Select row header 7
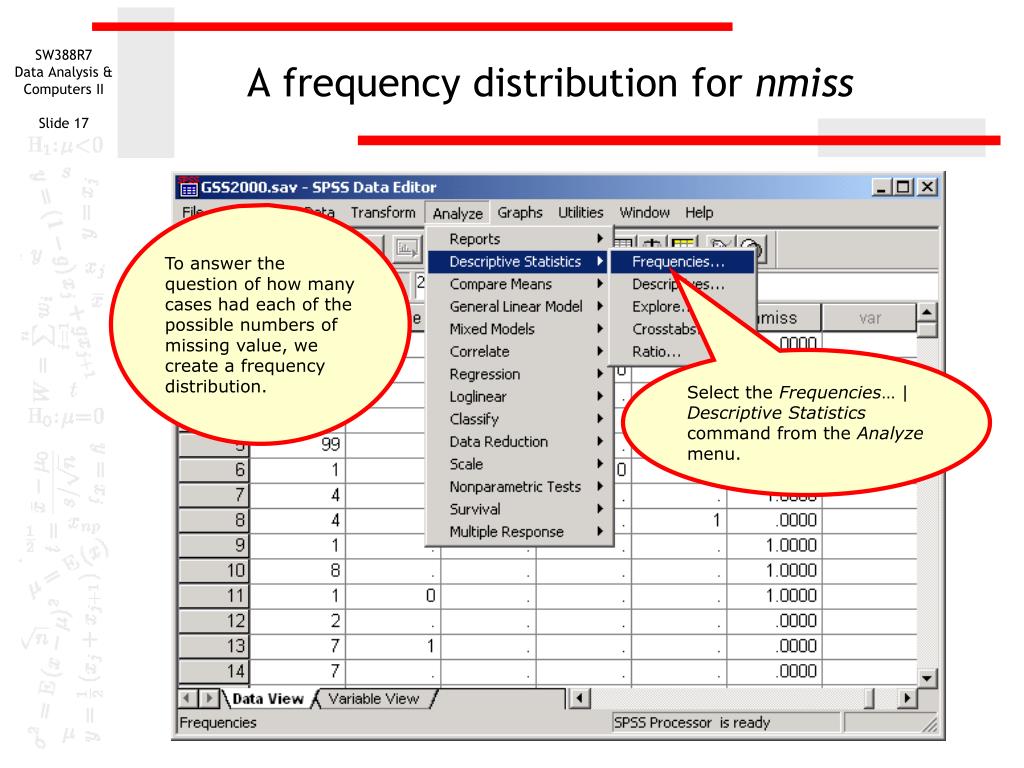Screen dimensions: 1024x768 pyautogui.click(x=214, y=494)
